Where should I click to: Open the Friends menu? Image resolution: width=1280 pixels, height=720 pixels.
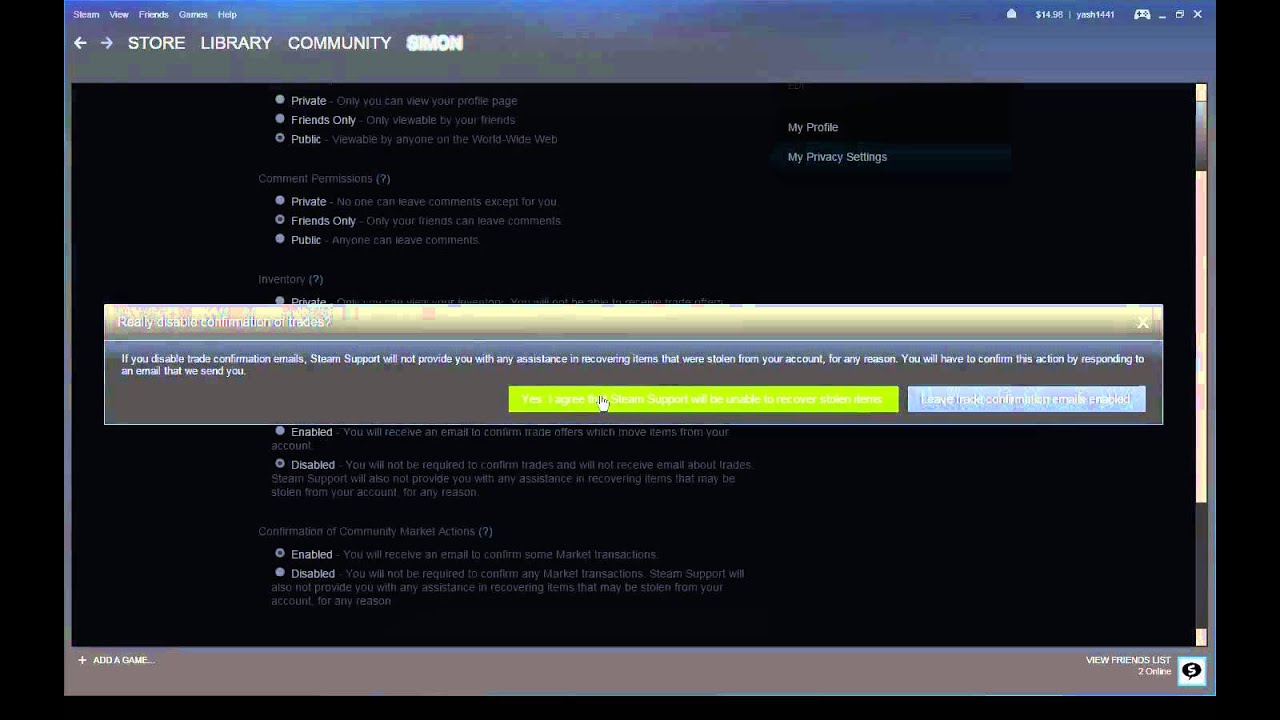tap(153, 14)
